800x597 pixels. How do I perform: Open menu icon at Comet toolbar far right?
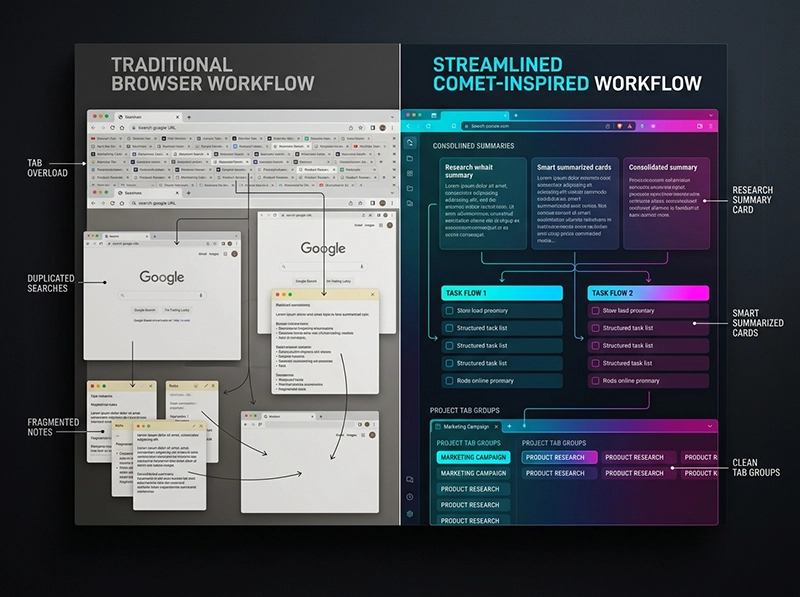pos(711,126)
